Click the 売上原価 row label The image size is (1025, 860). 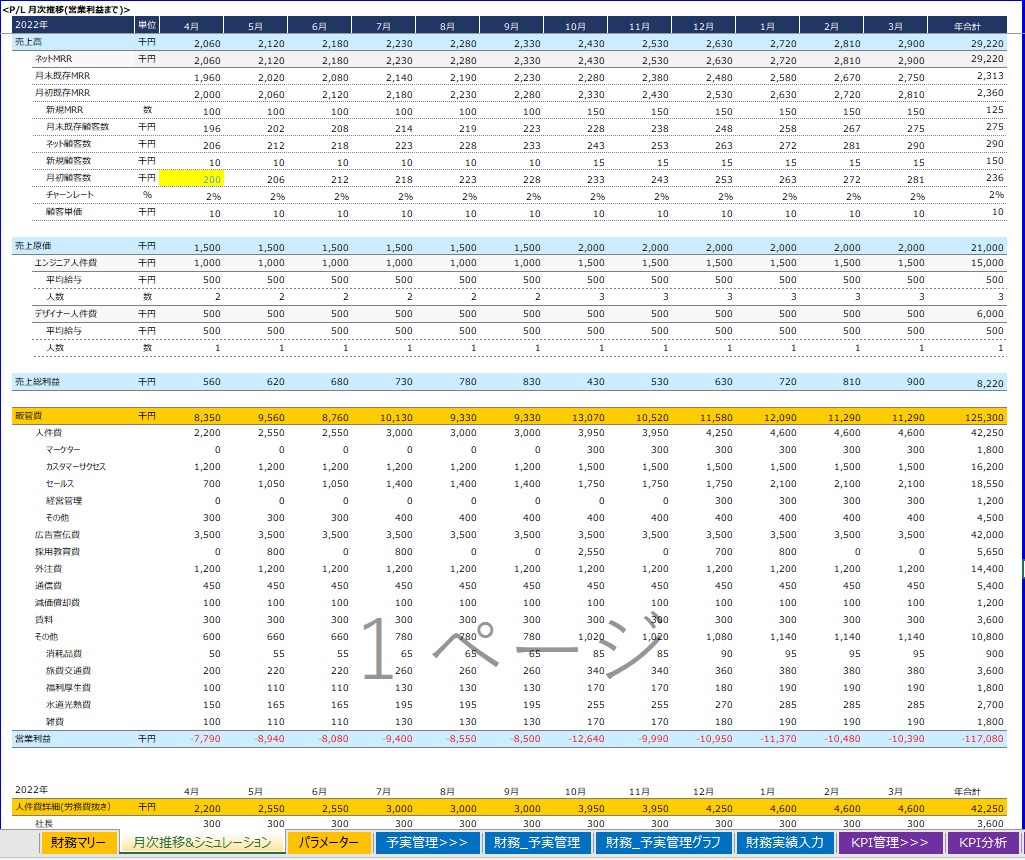(x=33, y=246)
